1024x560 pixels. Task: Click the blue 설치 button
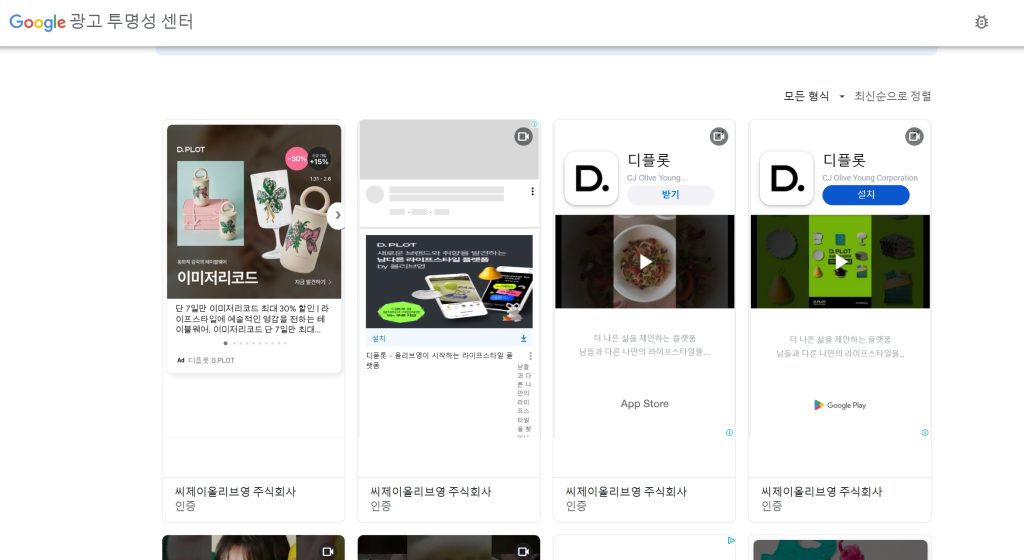tap(865, 194)
